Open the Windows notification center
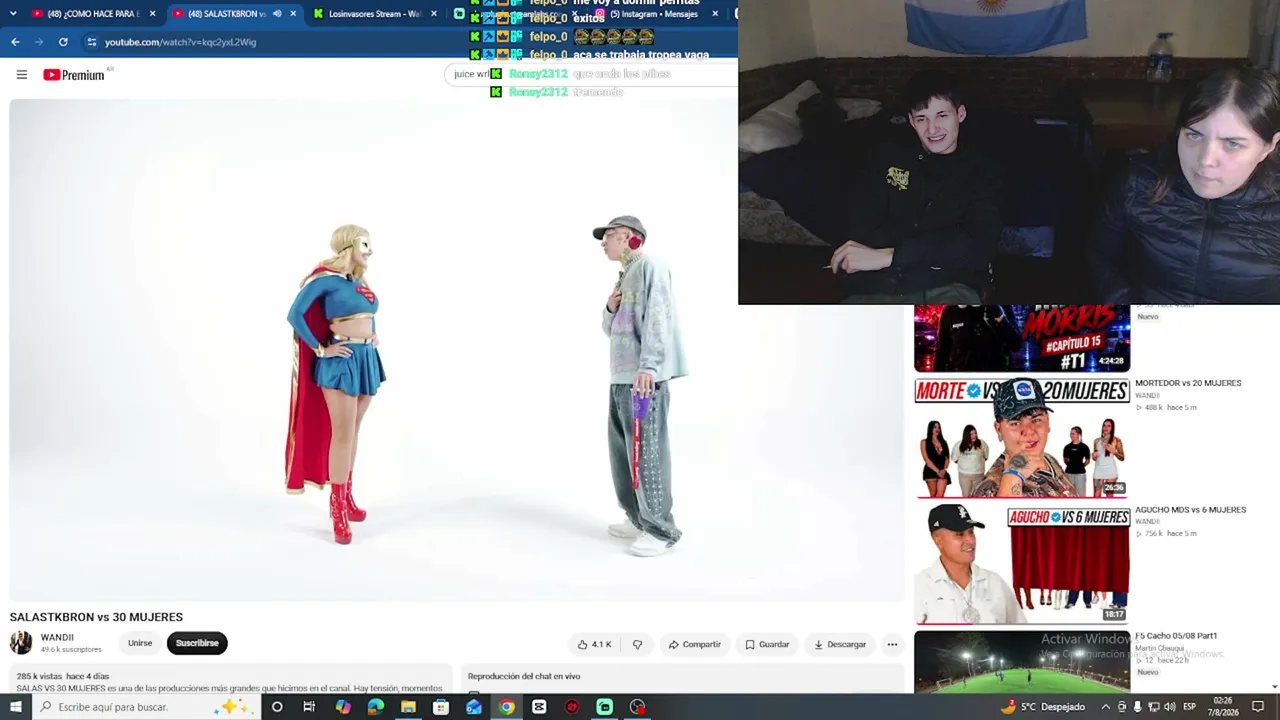This screenshot has height=720, width=1280. 1258,707
